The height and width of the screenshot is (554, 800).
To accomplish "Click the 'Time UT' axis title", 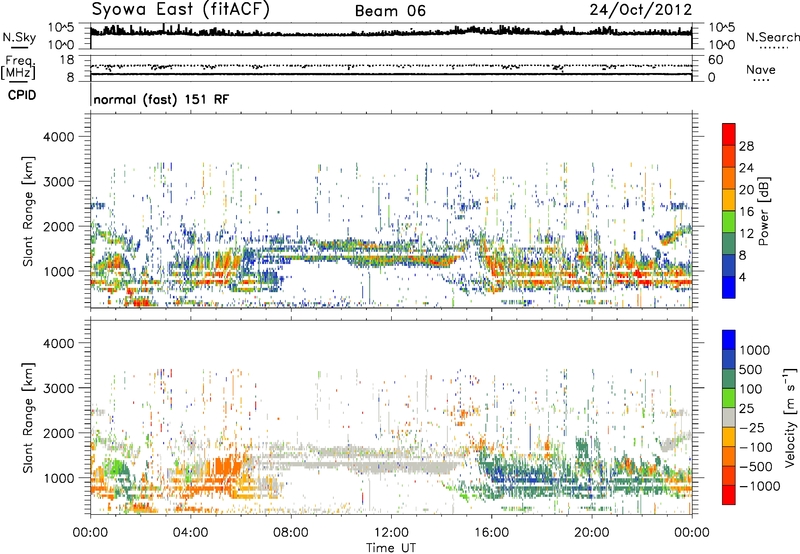I will (391, 548).
